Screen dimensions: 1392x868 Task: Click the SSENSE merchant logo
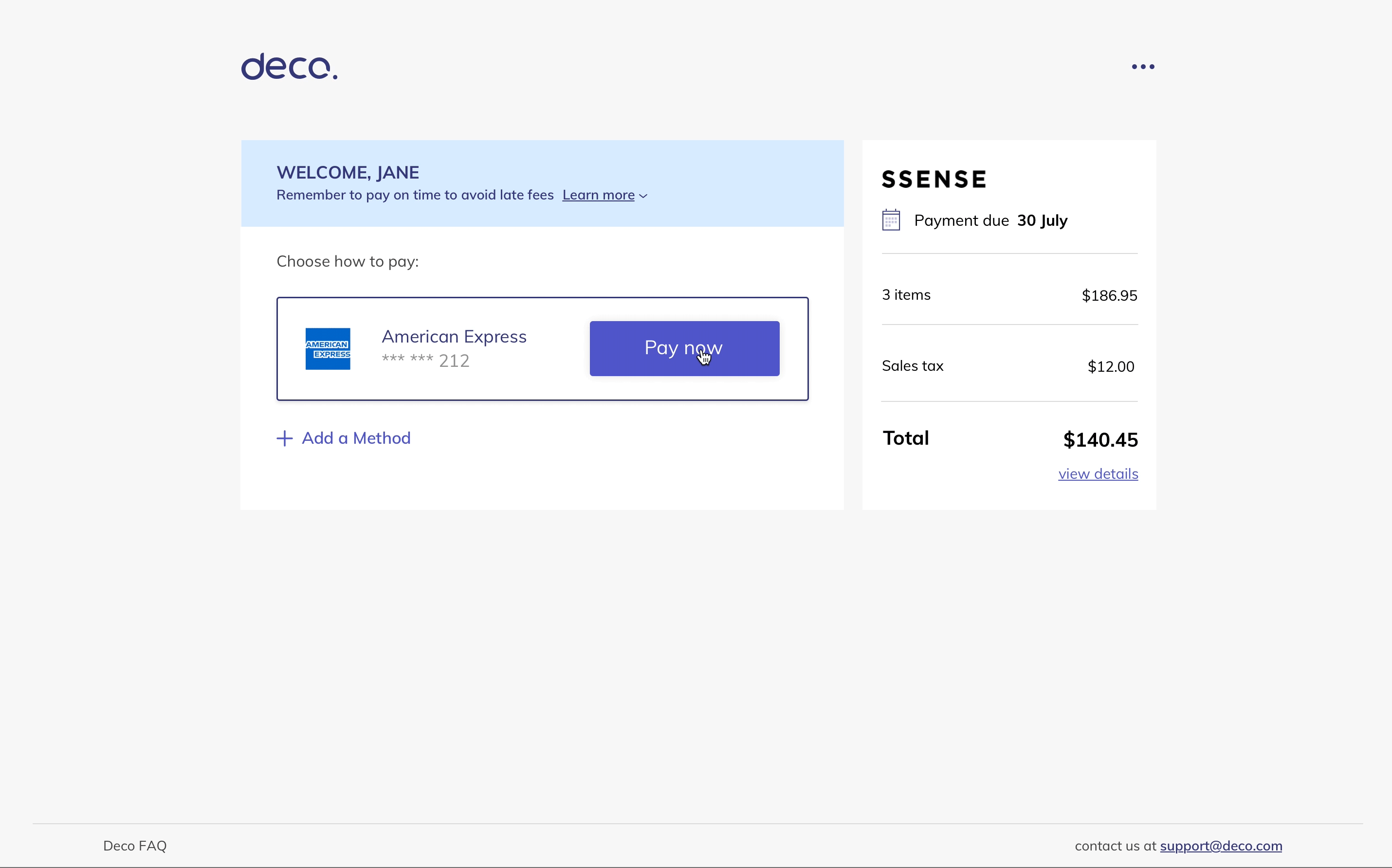pos(934,179)
